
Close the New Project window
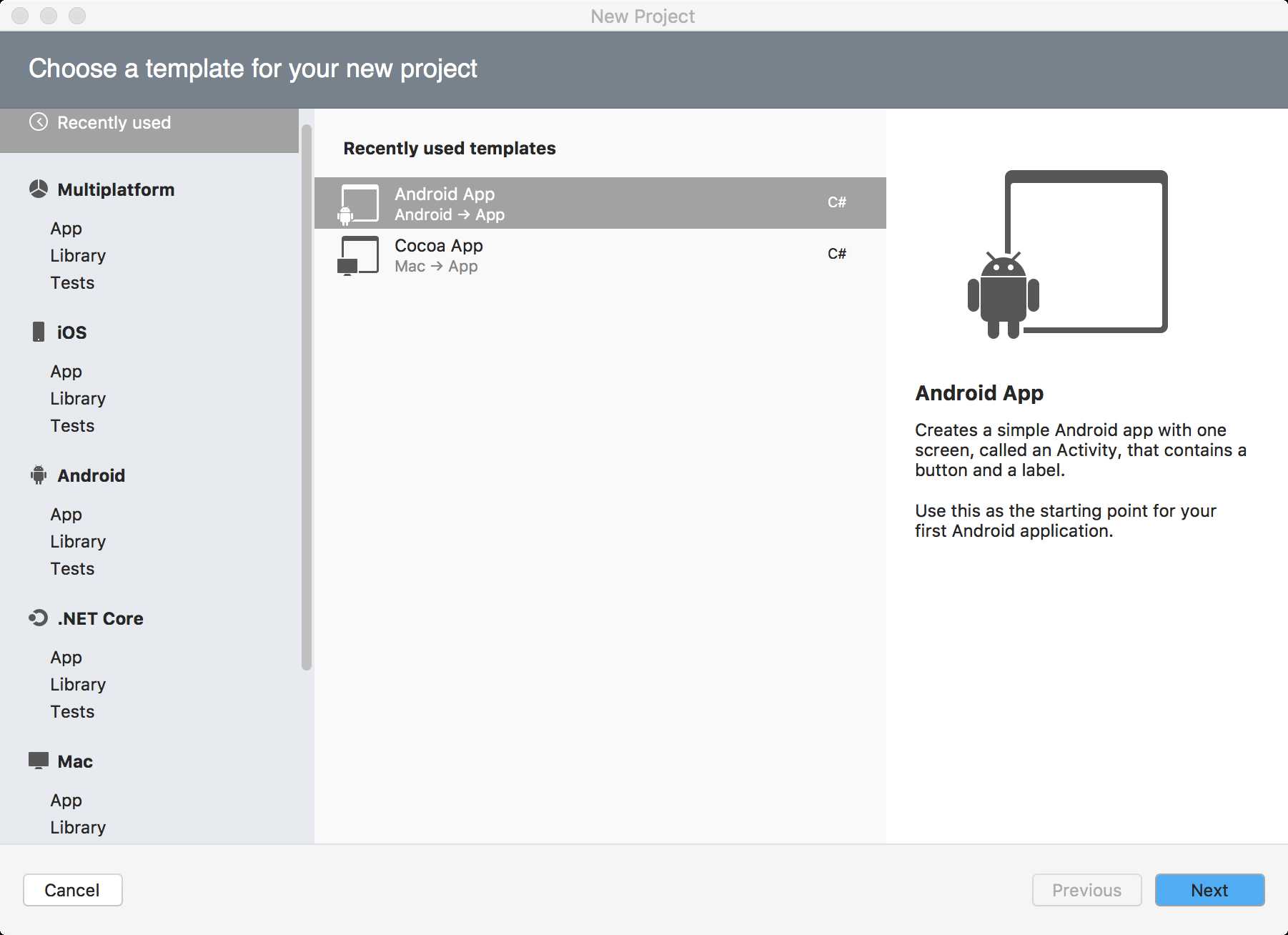[x=20, y=16]
